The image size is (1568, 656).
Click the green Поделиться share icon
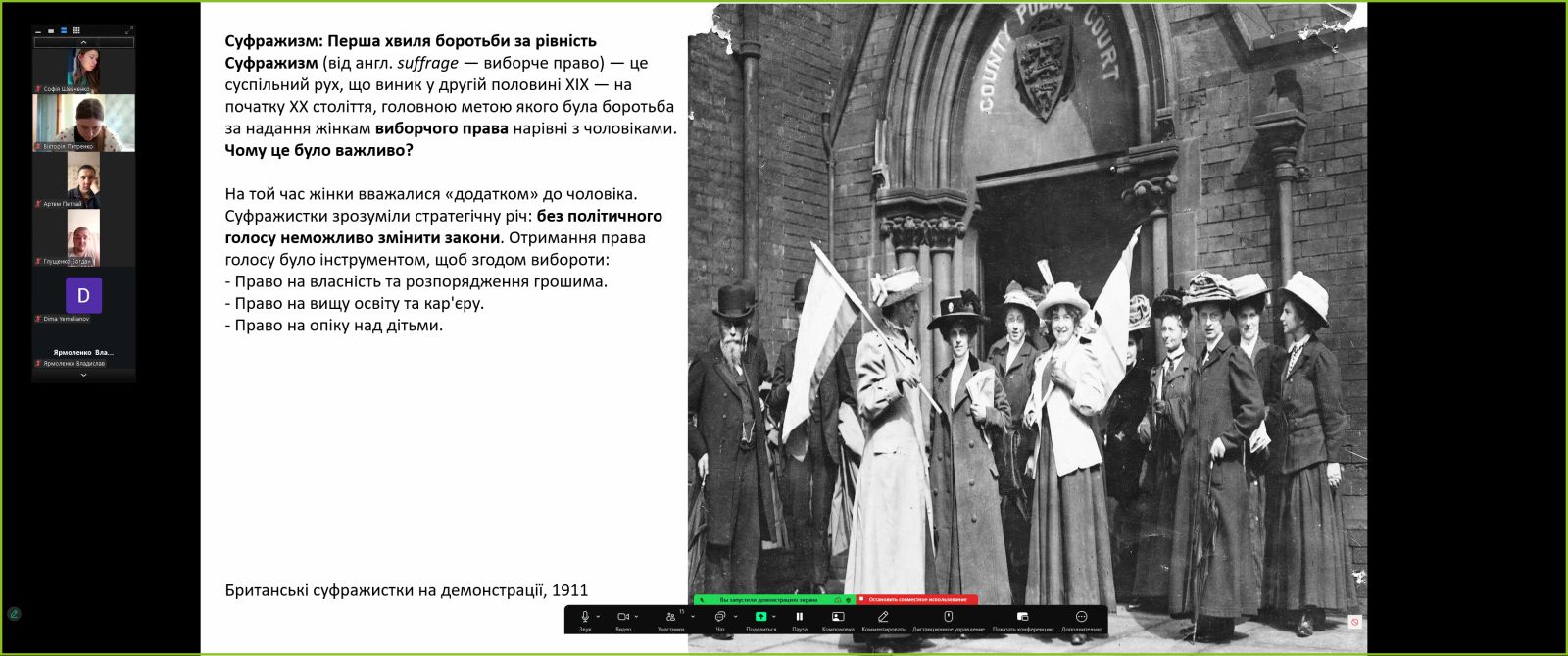[x=760, y=618]
